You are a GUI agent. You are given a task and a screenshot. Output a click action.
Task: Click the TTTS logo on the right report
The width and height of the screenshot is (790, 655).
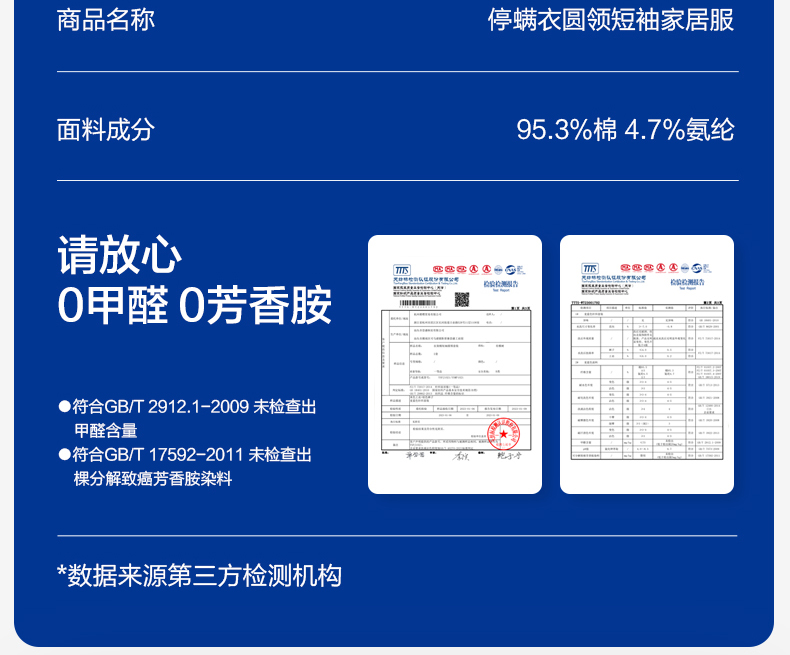[x=590, y=269]
